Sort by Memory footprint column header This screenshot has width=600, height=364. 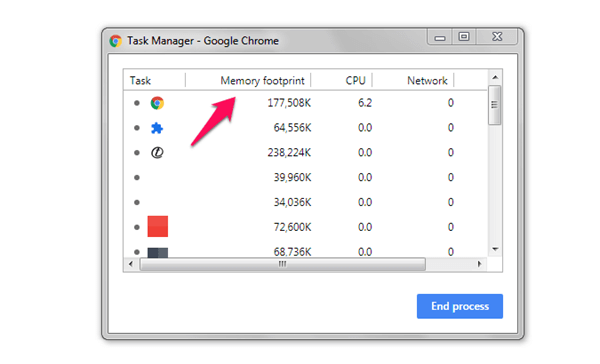(262, 81)
